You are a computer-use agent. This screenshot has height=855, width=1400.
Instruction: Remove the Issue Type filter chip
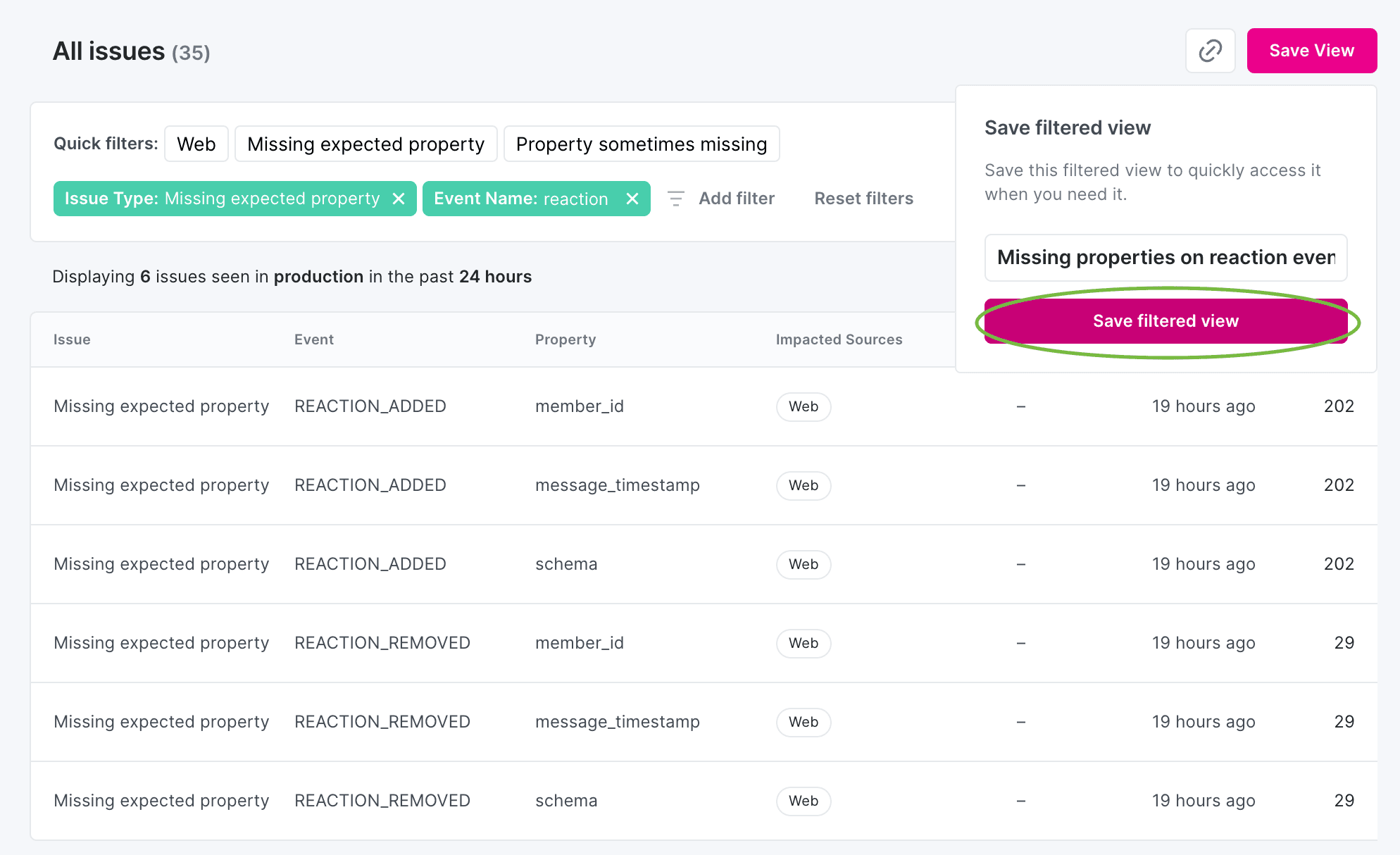pyautogui.click(x=399, y=199)
